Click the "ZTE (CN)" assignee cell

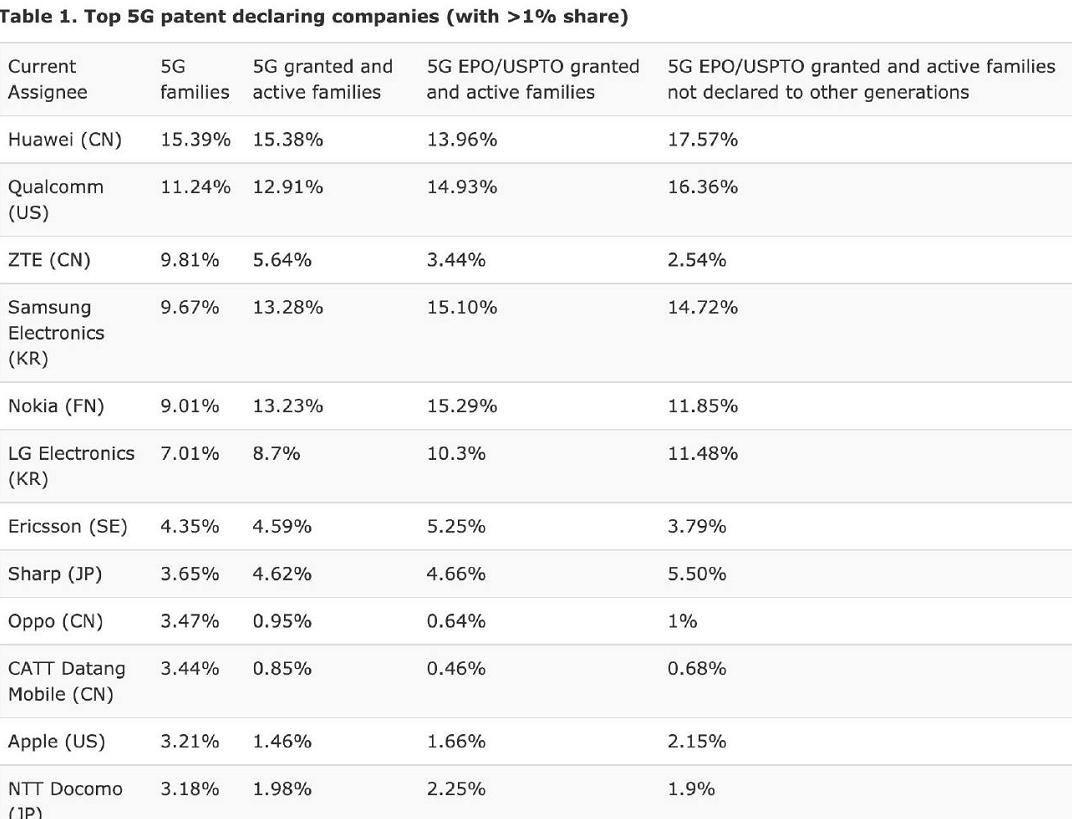pos(49,260)
